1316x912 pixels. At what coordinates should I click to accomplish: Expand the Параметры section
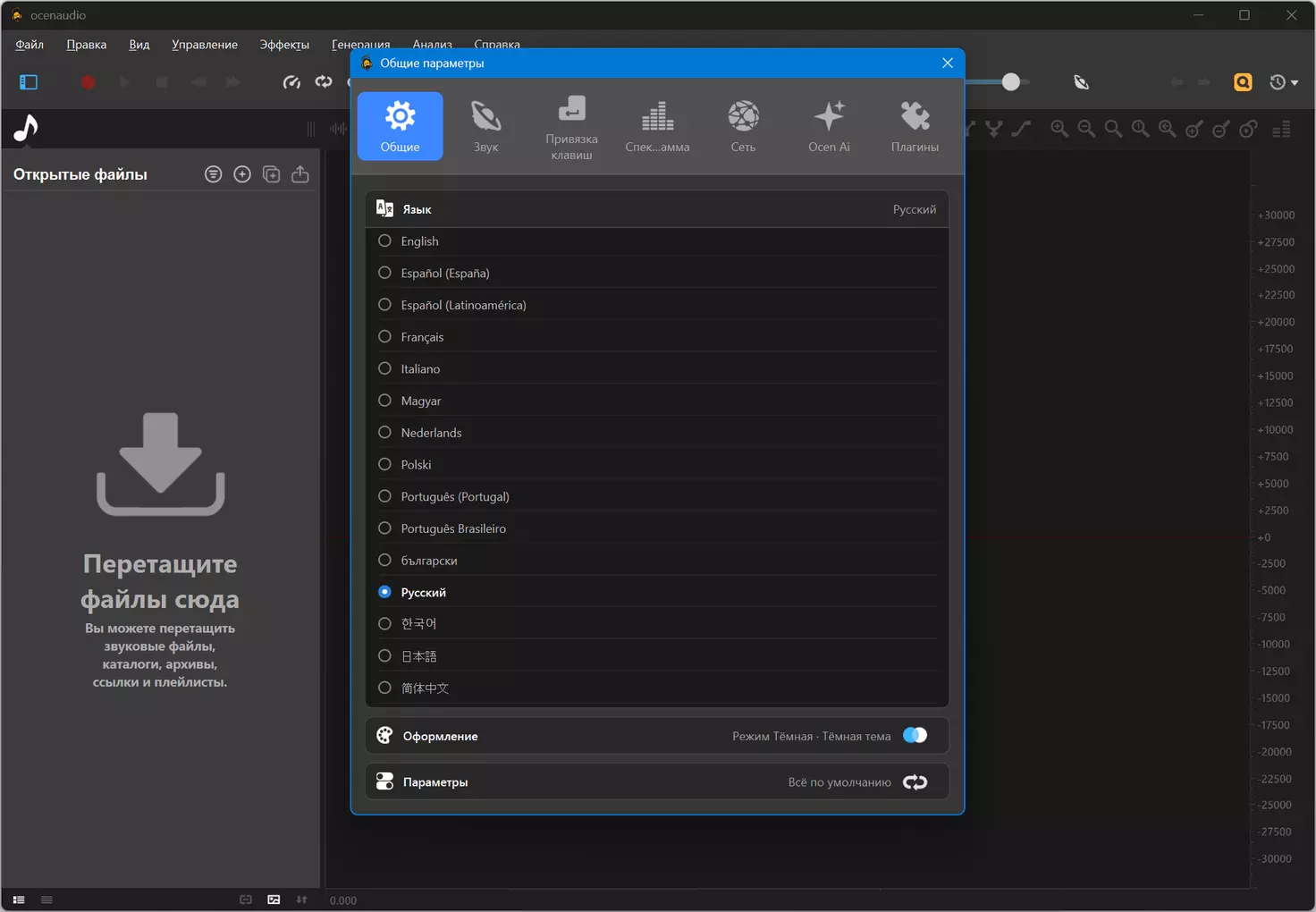point(657,781)
